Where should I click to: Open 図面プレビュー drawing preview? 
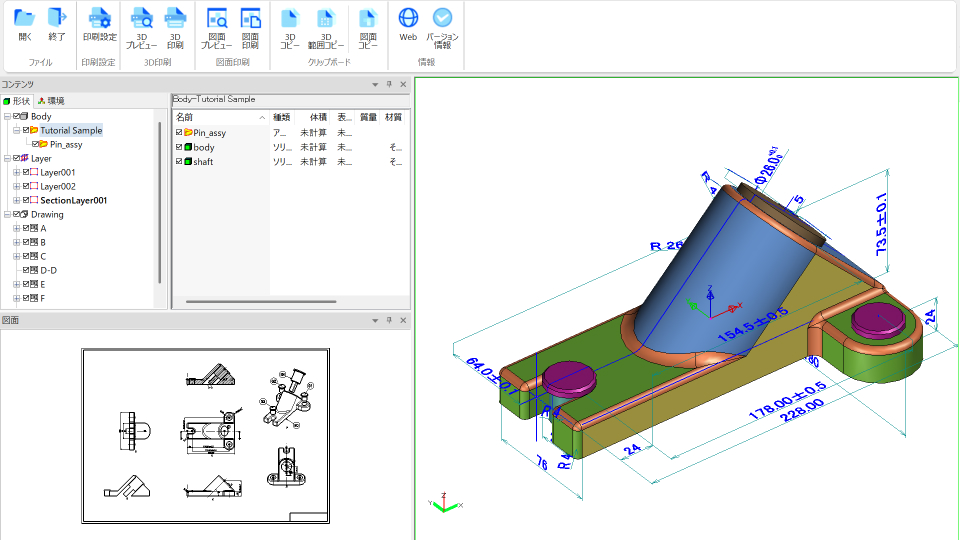click(216, 24)
